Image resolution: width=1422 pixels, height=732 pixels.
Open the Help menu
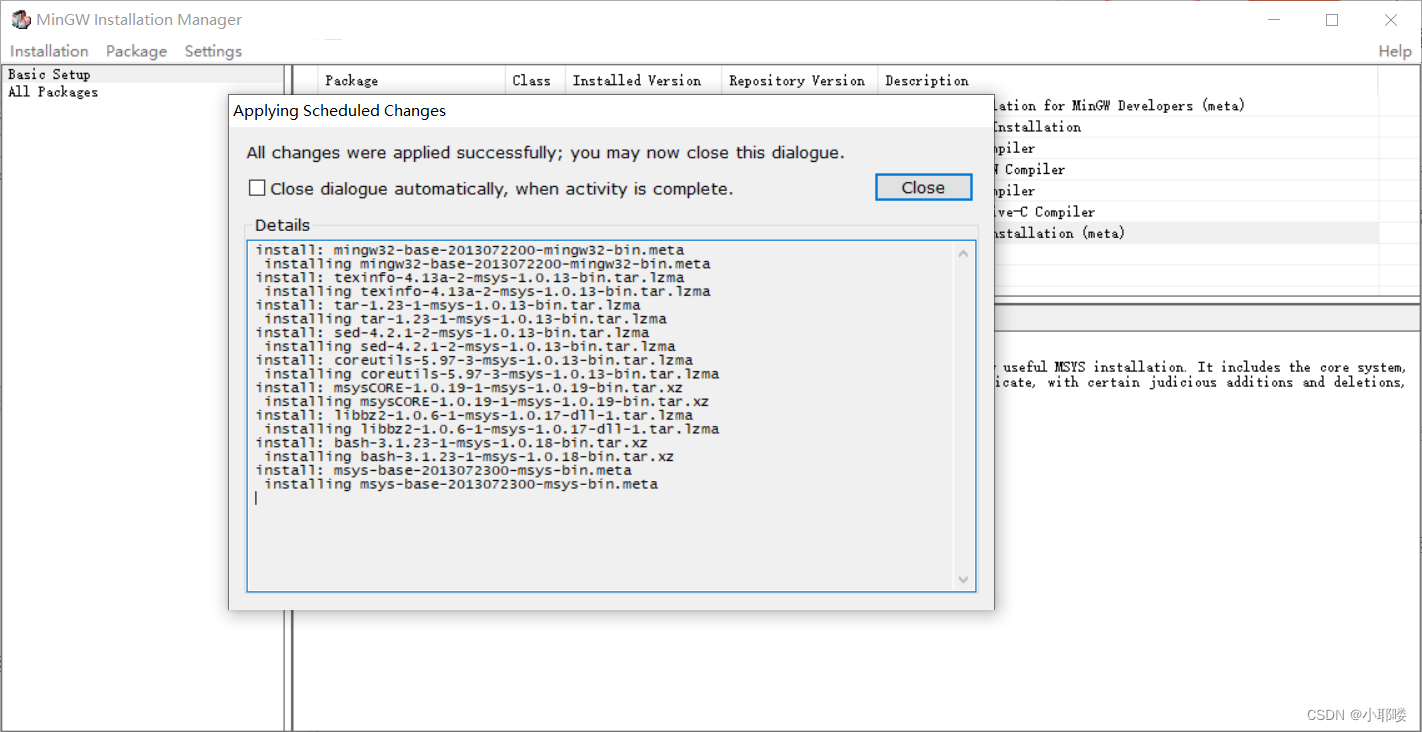coord(1395,51)
